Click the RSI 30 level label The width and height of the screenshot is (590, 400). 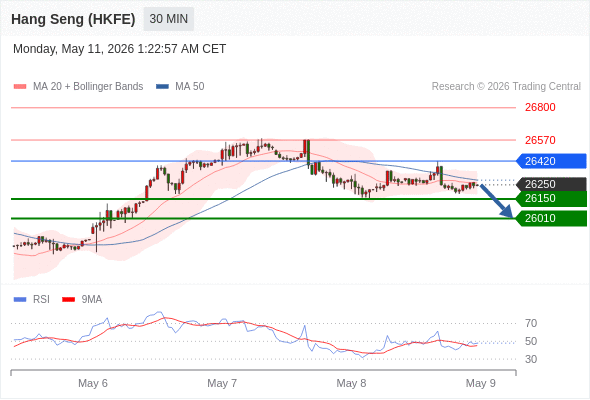click(531, 359)
